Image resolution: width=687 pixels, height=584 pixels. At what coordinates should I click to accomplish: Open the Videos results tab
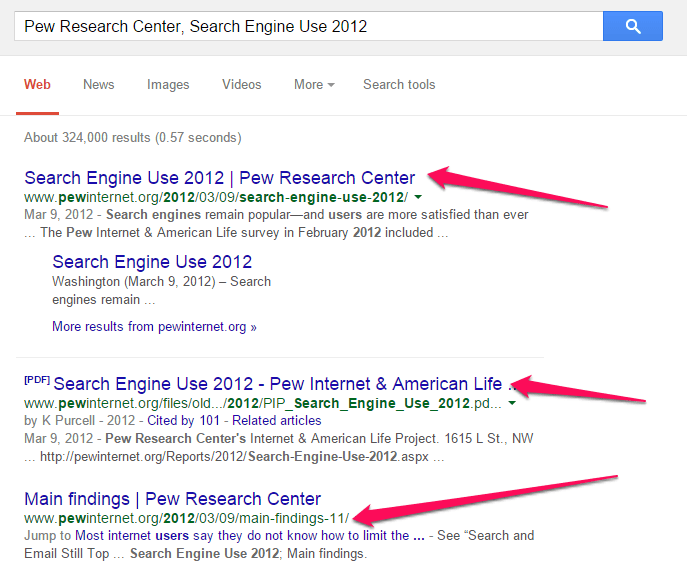click(x=241, y=85)
